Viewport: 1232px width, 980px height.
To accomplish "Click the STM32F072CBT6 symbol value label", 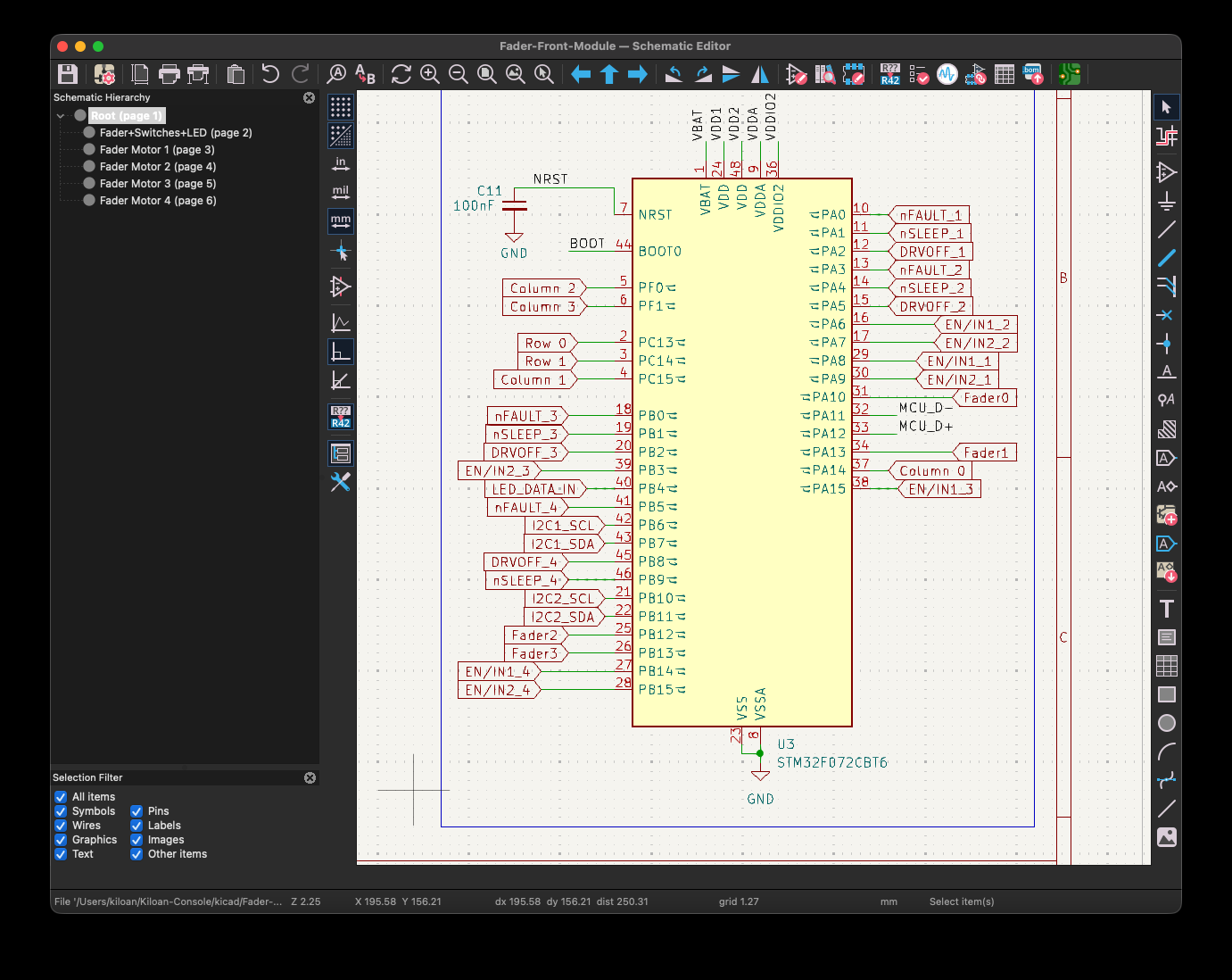I will point(831,763).
